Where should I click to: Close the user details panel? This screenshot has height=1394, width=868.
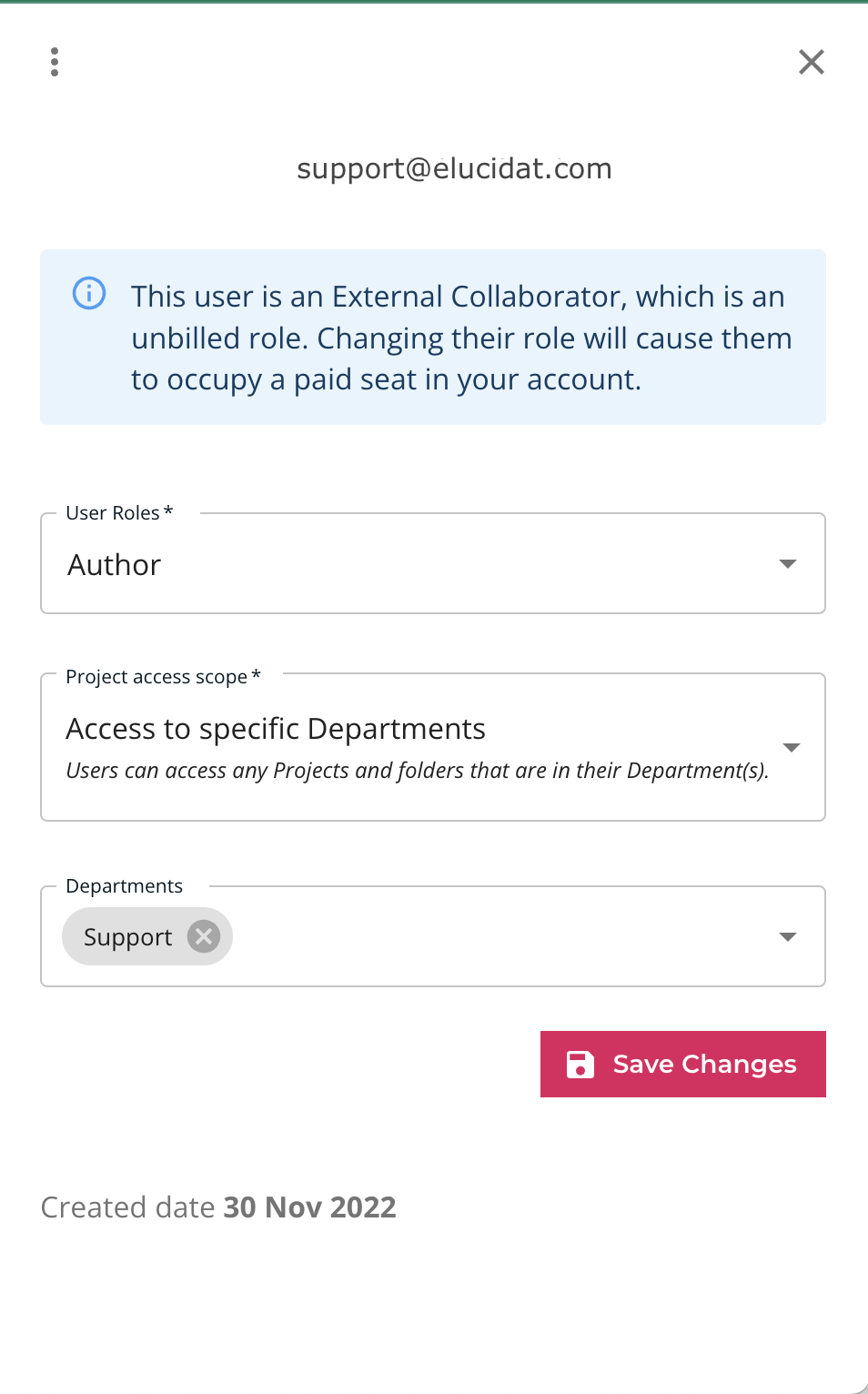[811, 62]
